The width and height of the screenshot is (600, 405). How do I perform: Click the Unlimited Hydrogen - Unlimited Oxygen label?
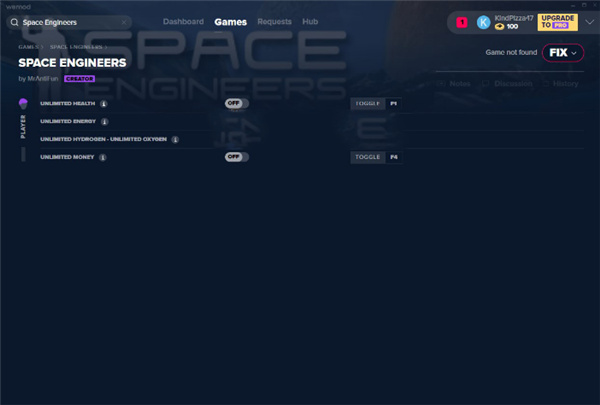103,139
